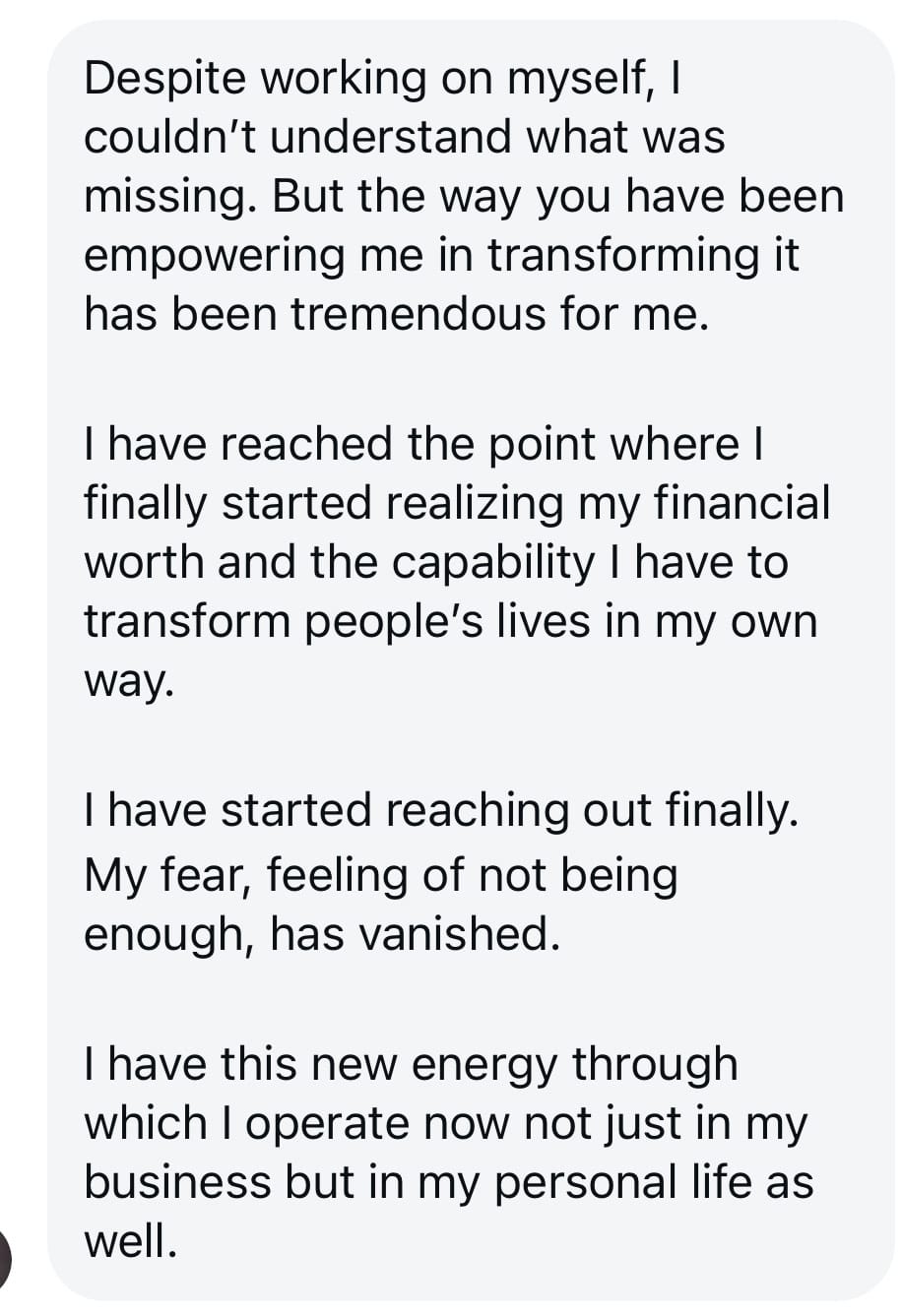Click the final word "well." in the message

coord(130,1241)
